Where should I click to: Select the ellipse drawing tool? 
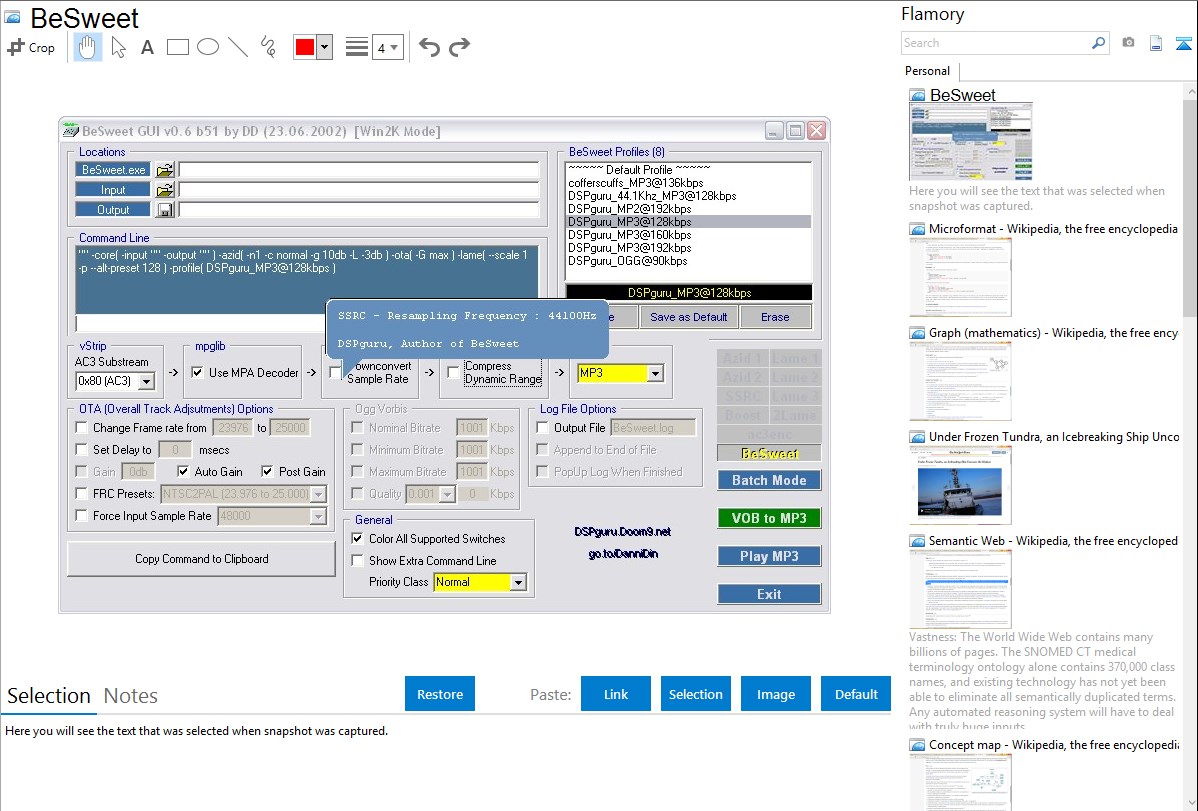coord(208,47)
